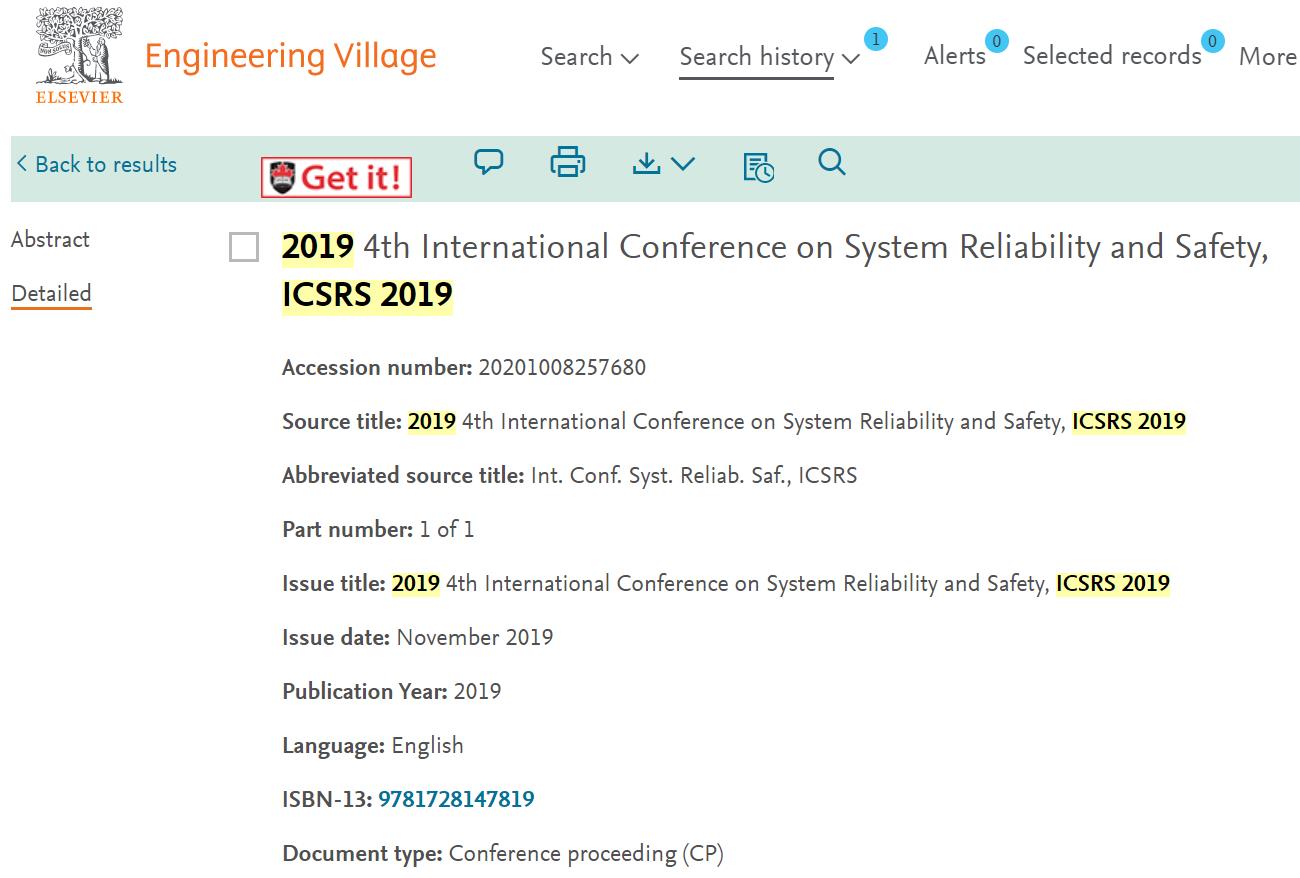Screen dimensions: 1300x878
Task: Click the Publication Year value 2019
Action: click(477, 692)
